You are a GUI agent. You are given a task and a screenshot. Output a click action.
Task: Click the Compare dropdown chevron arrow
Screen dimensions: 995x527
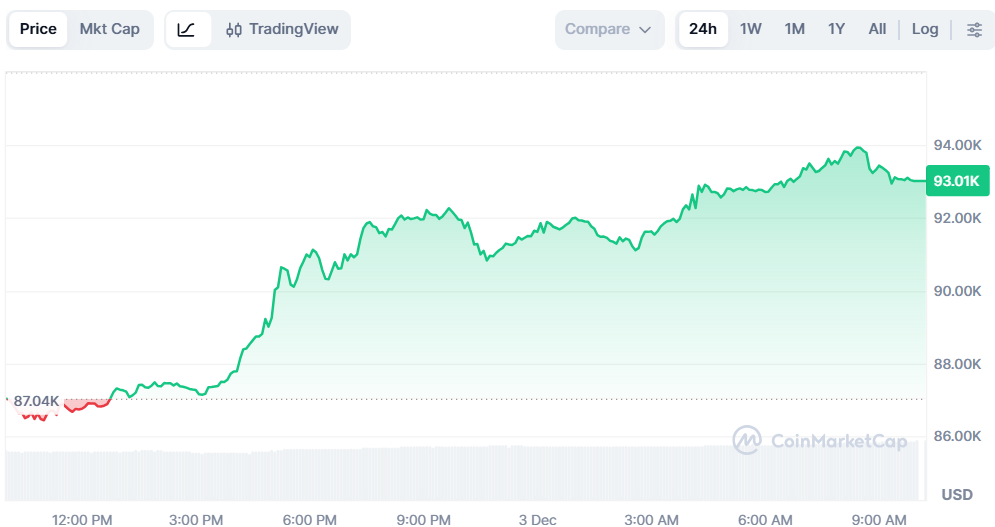coord(645,30)
